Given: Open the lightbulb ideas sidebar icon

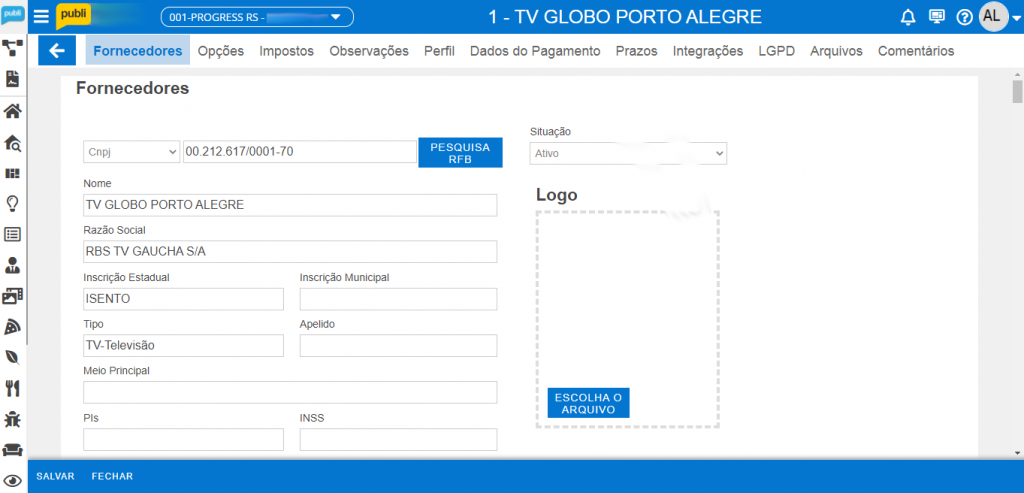Looking at the screenshot, I should [x=13, y=204].
